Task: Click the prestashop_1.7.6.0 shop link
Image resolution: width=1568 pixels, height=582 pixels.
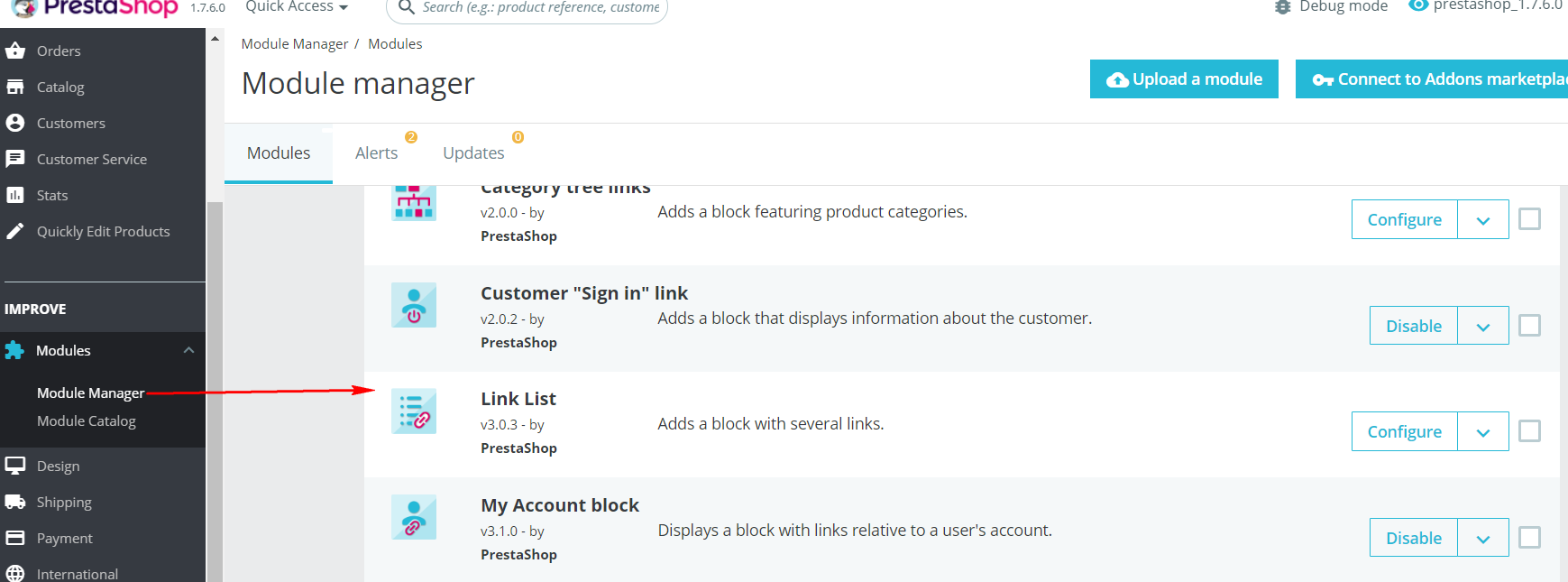Action: tap(1498, 5)
